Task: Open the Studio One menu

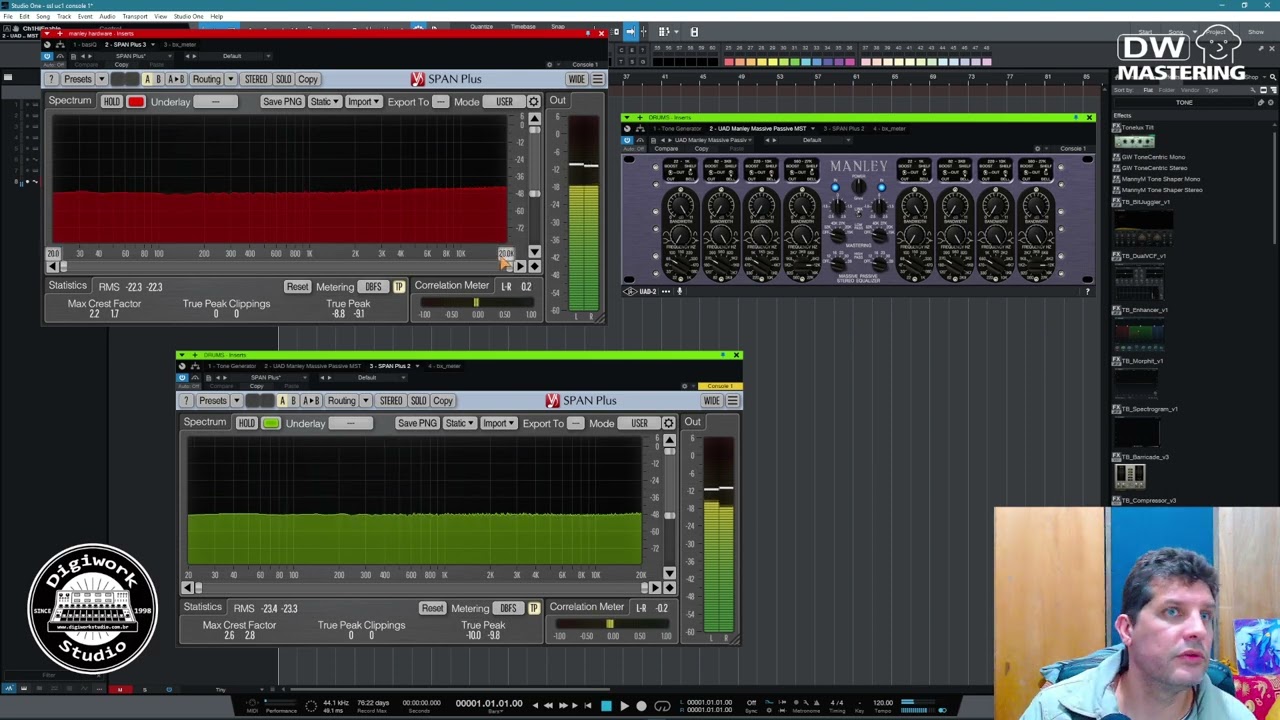Action: point(189,17)
